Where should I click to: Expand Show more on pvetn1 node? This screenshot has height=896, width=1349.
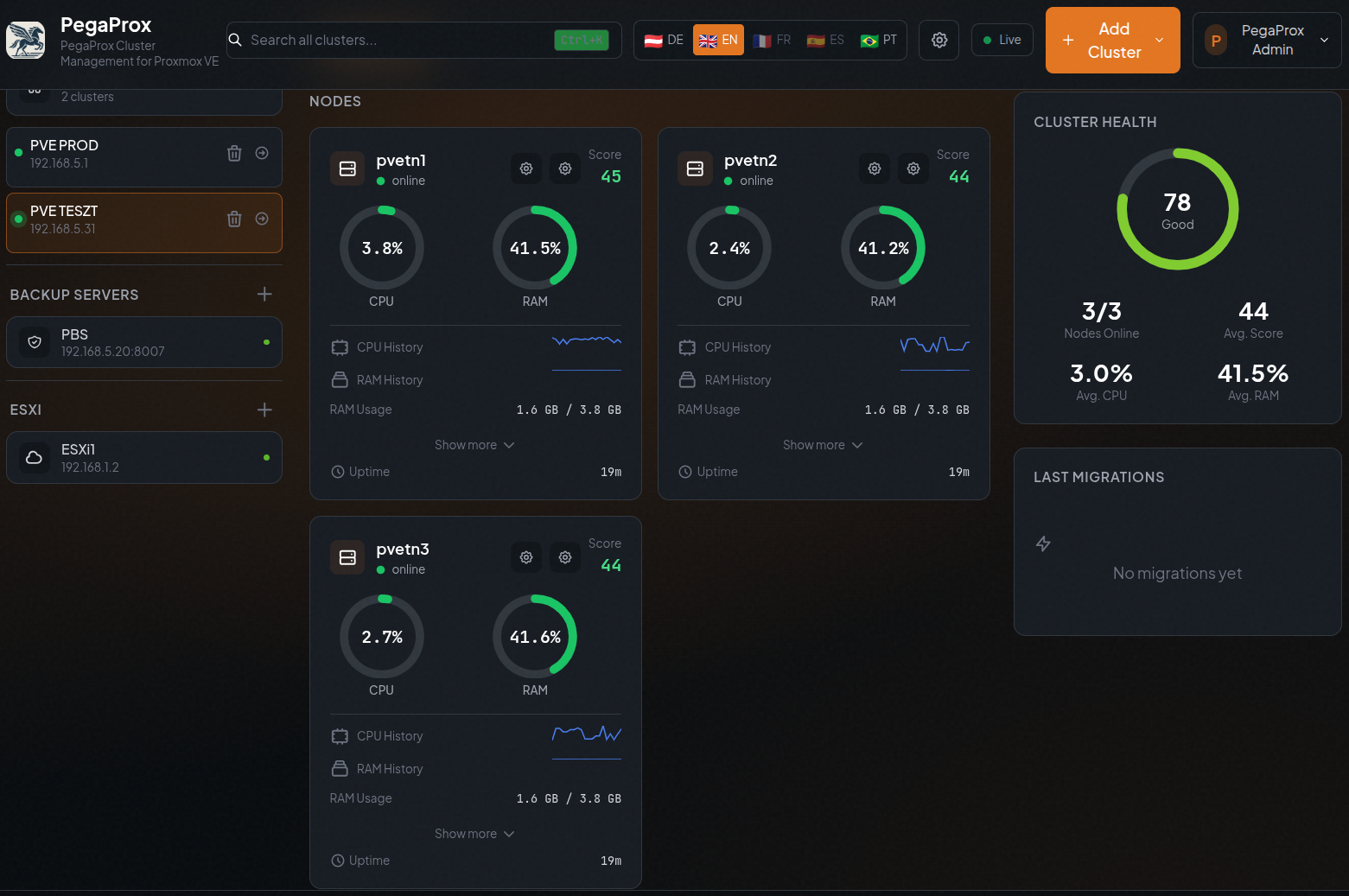(474, 445)
